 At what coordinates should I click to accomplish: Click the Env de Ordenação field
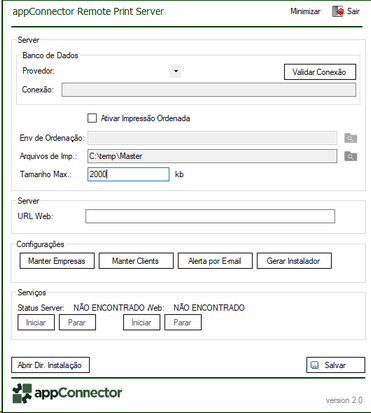point(212,138)
